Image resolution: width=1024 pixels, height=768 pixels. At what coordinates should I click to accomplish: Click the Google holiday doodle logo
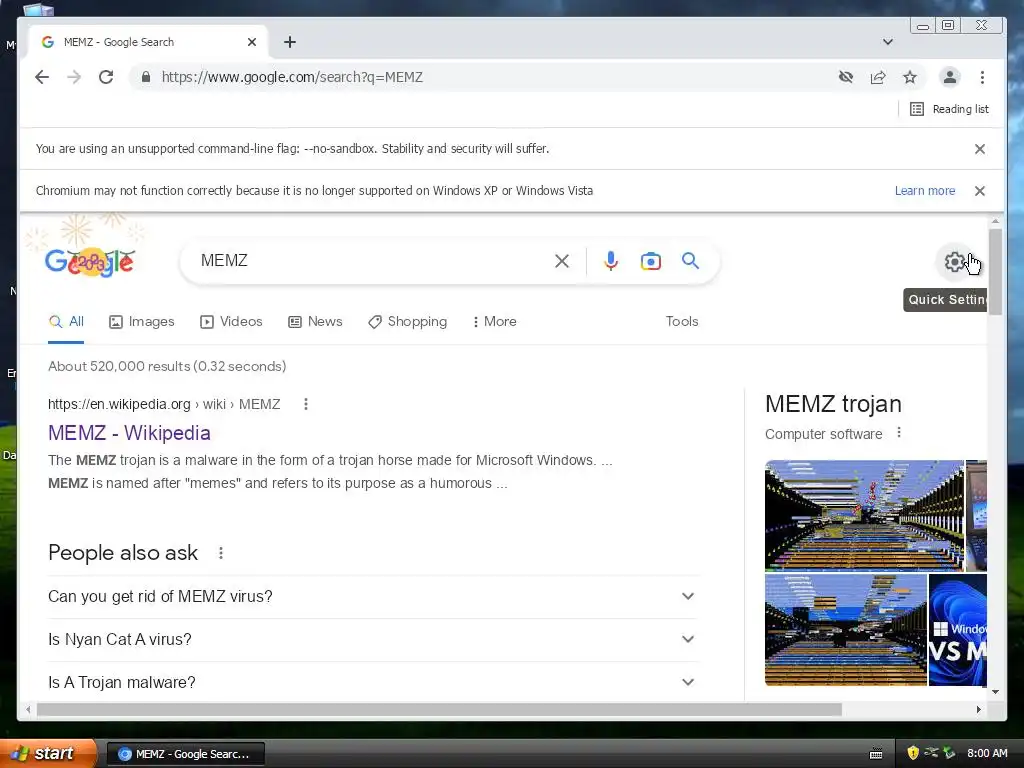[89, 261]
